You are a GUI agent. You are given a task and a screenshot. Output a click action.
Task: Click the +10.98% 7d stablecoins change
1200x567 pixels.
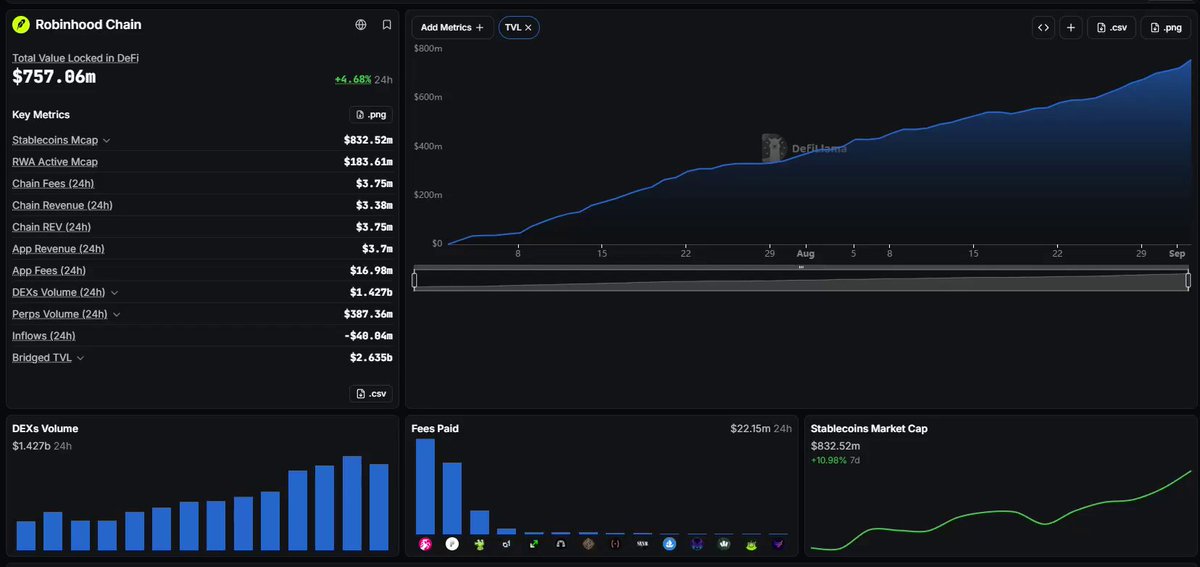(835, 461)
